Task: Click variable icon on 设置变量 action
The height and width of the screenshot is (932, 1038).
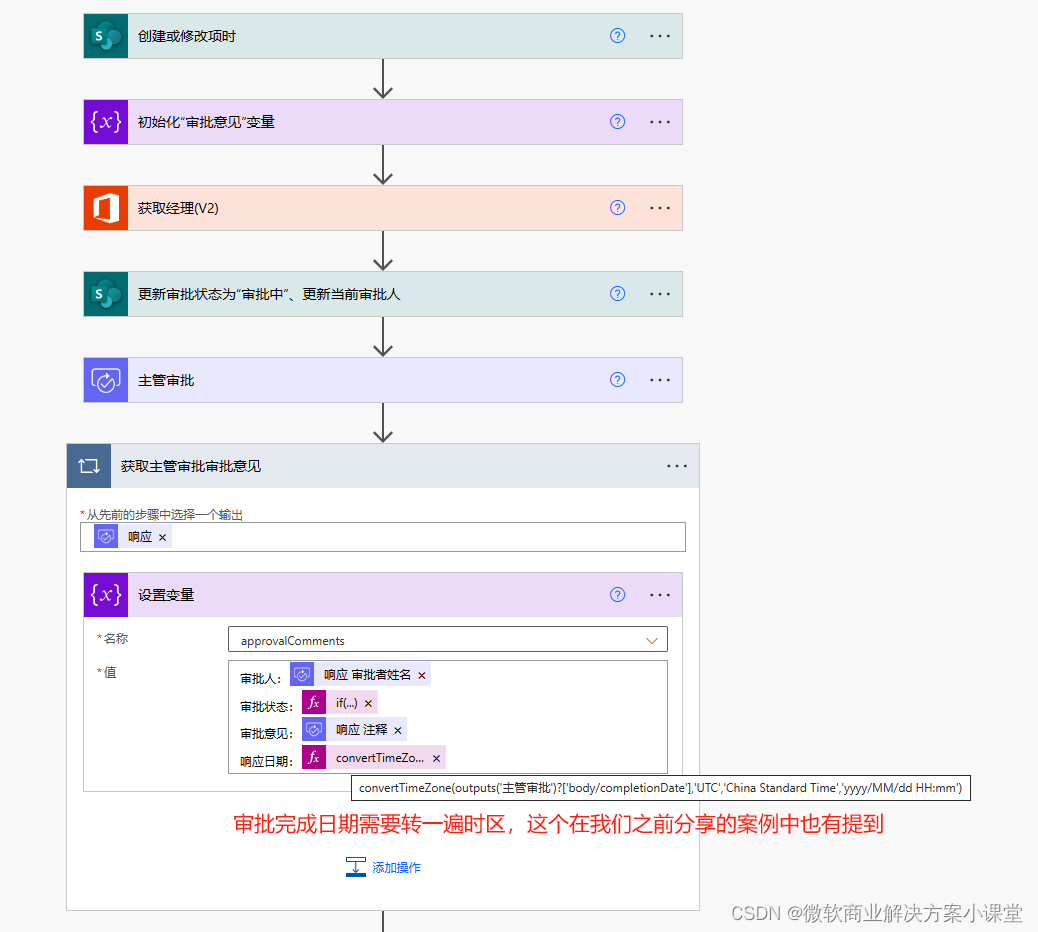Action: (106, 594)
